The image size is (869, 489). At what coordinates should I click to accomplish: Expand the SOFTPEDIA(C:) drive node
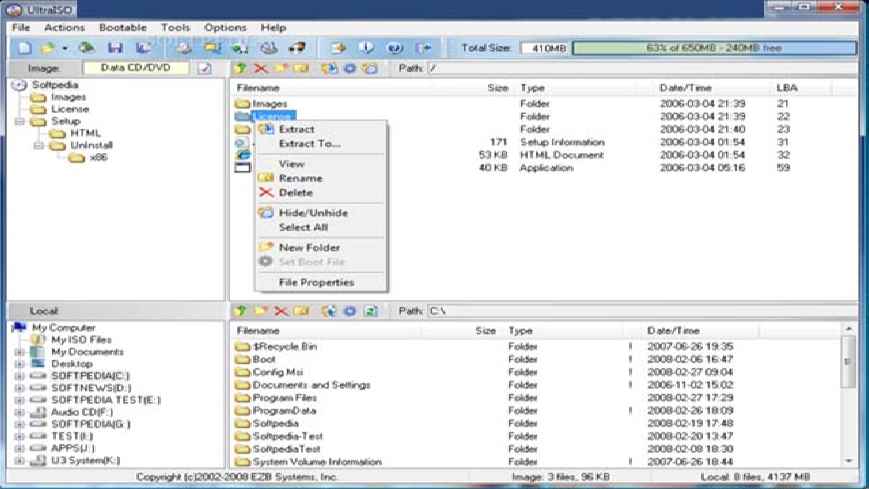(19, 375)
